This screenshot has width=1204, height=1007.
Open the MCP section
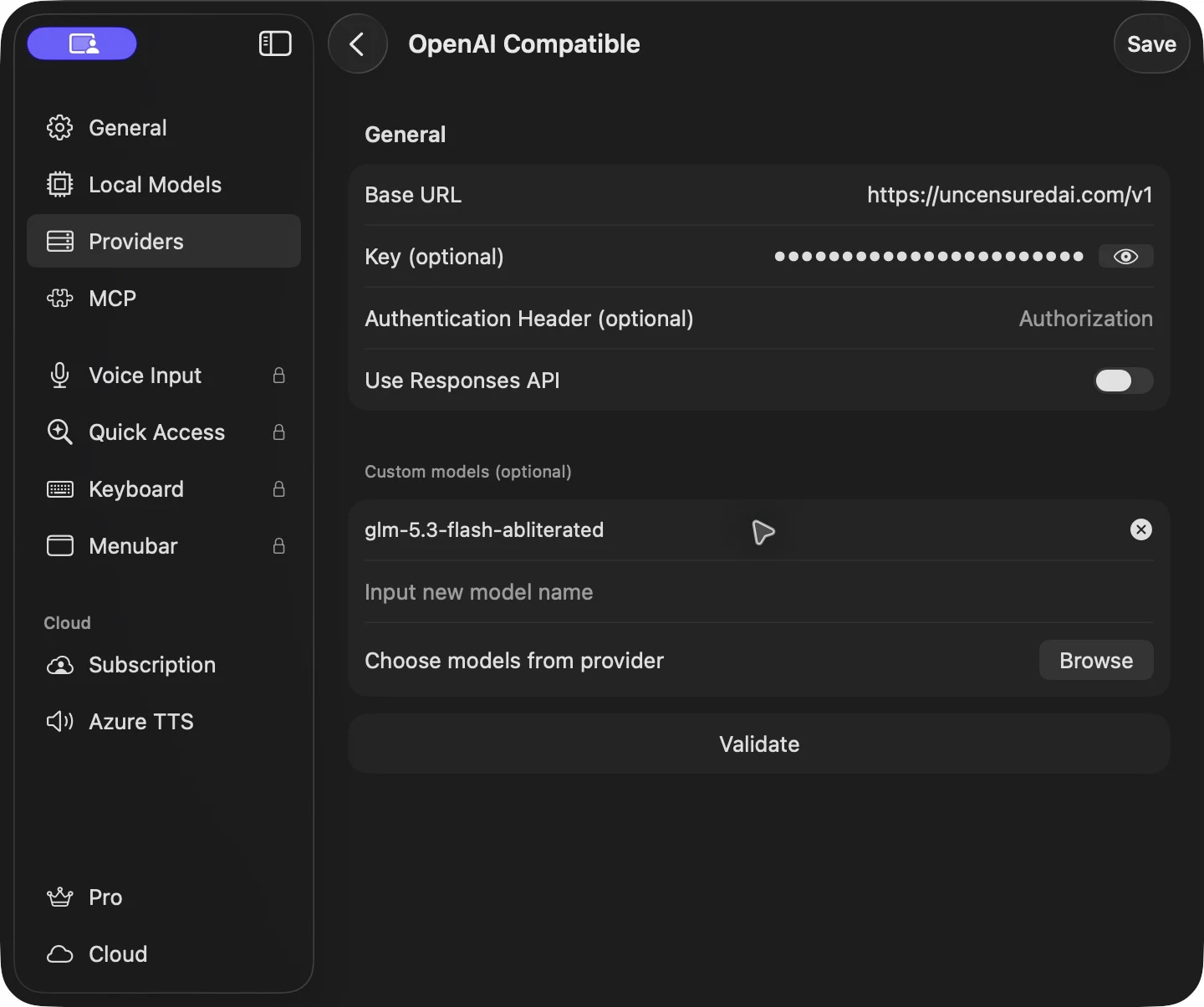164,299
